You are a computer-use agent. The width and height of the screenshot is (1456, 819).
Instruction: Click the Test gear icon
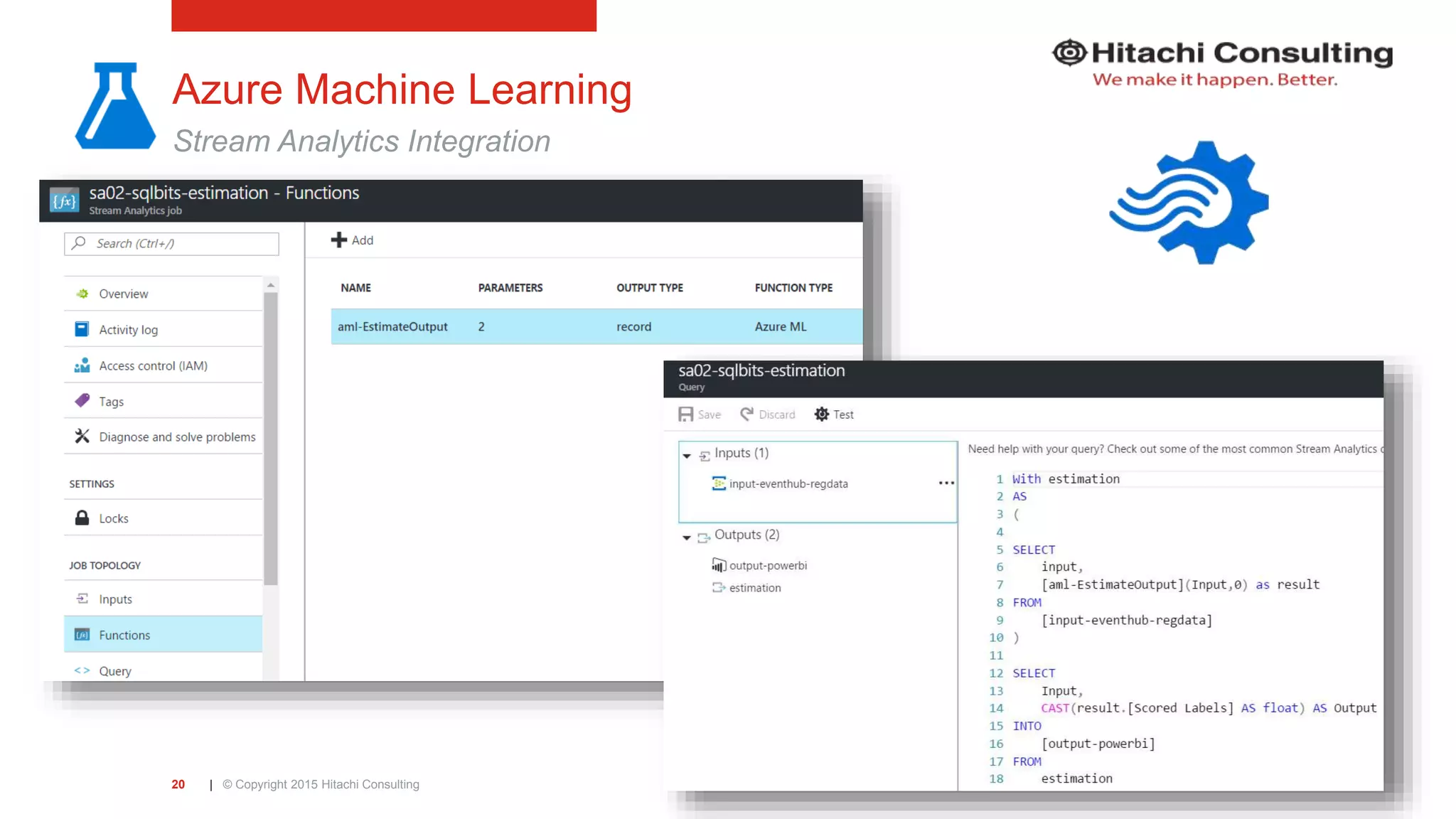tap(822, 414)
